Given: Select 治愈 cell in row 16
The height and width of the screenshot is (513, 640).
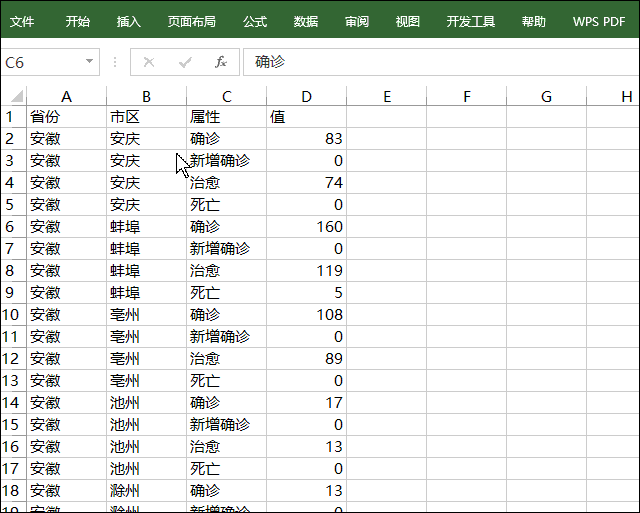Looking at the screenshot, I should (227, 447).
